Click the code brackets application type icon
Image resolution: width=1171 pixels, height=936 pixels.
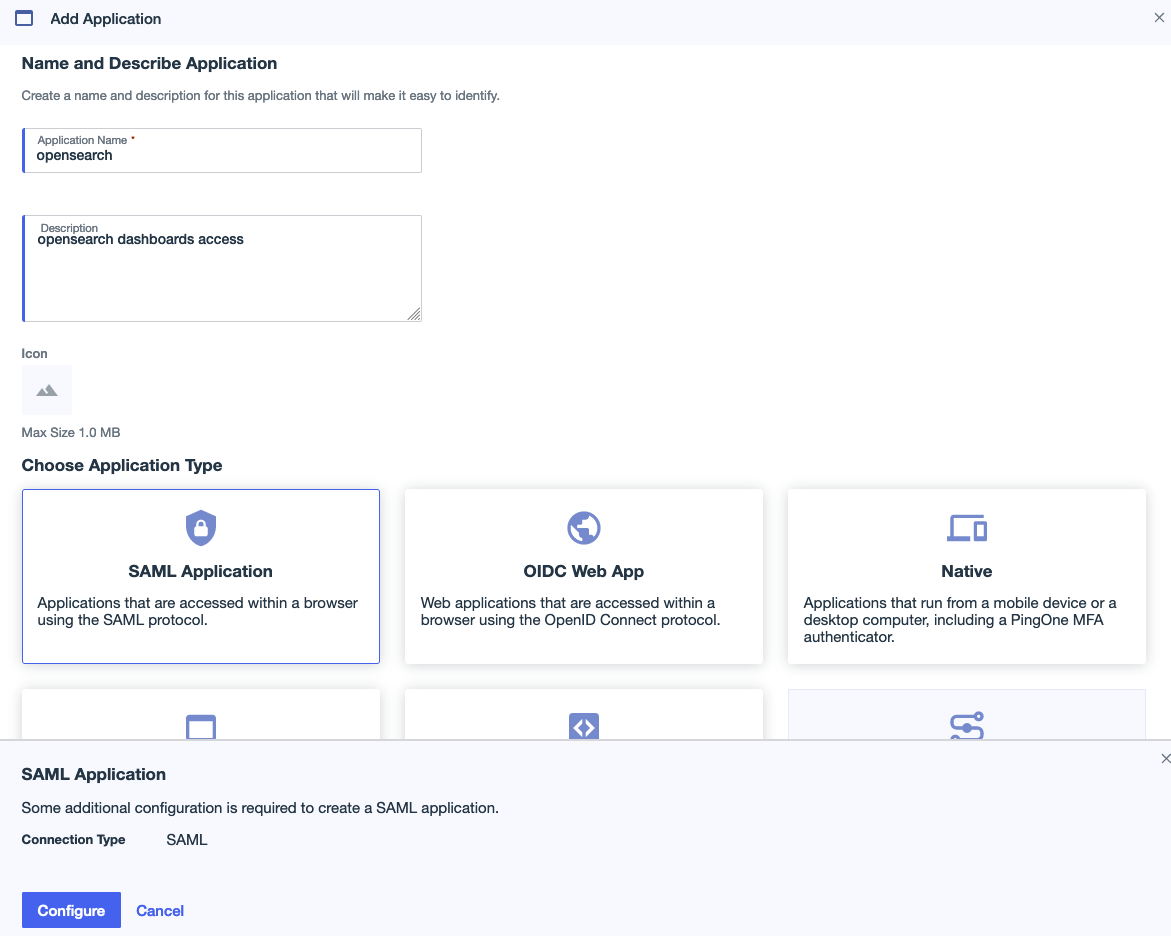point(583,727)
